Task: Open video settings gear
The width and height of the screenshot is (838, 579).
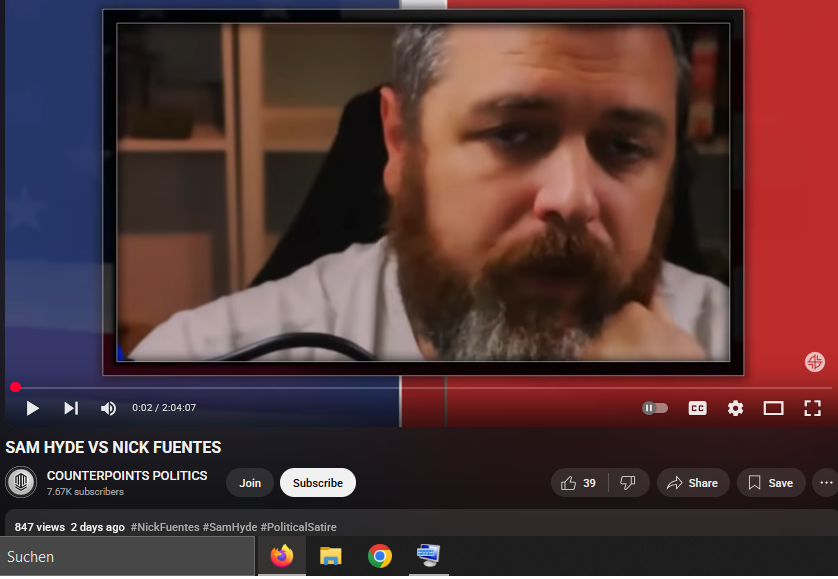Action: click(735, 408)
